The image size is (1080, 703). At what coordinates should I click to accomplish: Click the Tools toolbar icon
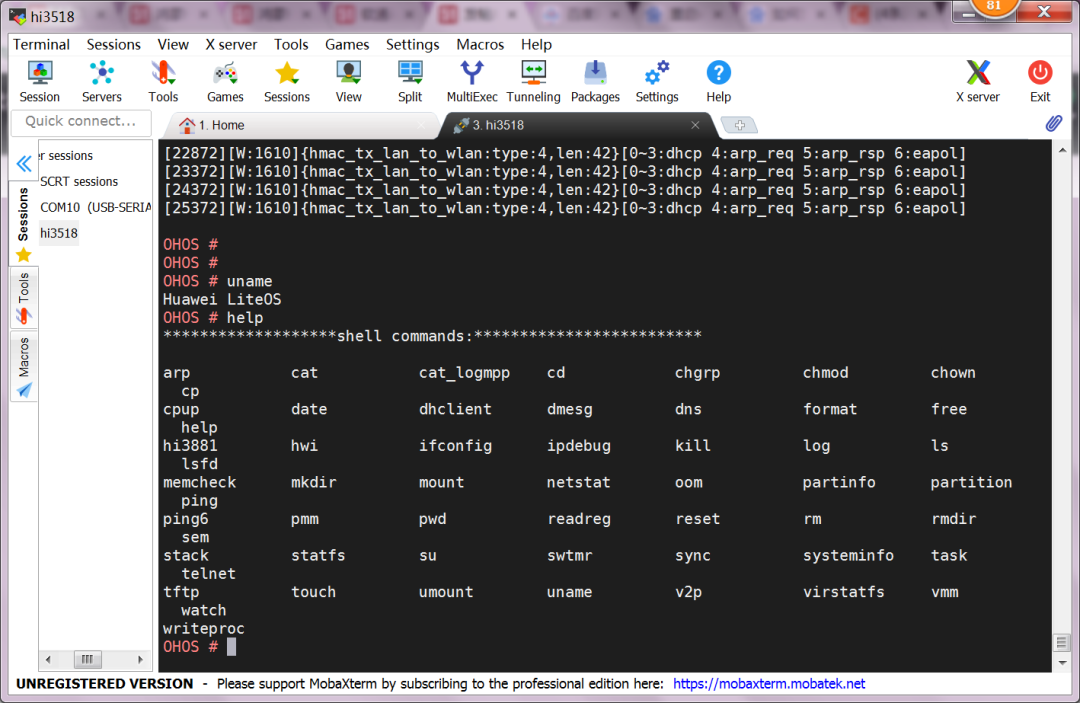(163, 81)
